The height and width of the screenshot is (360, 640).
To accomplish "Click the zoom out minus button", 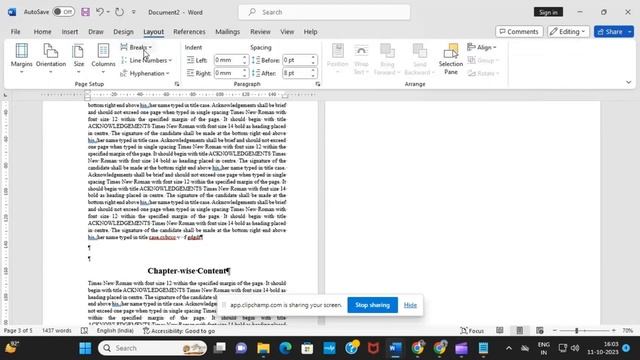I will [555, 331].
